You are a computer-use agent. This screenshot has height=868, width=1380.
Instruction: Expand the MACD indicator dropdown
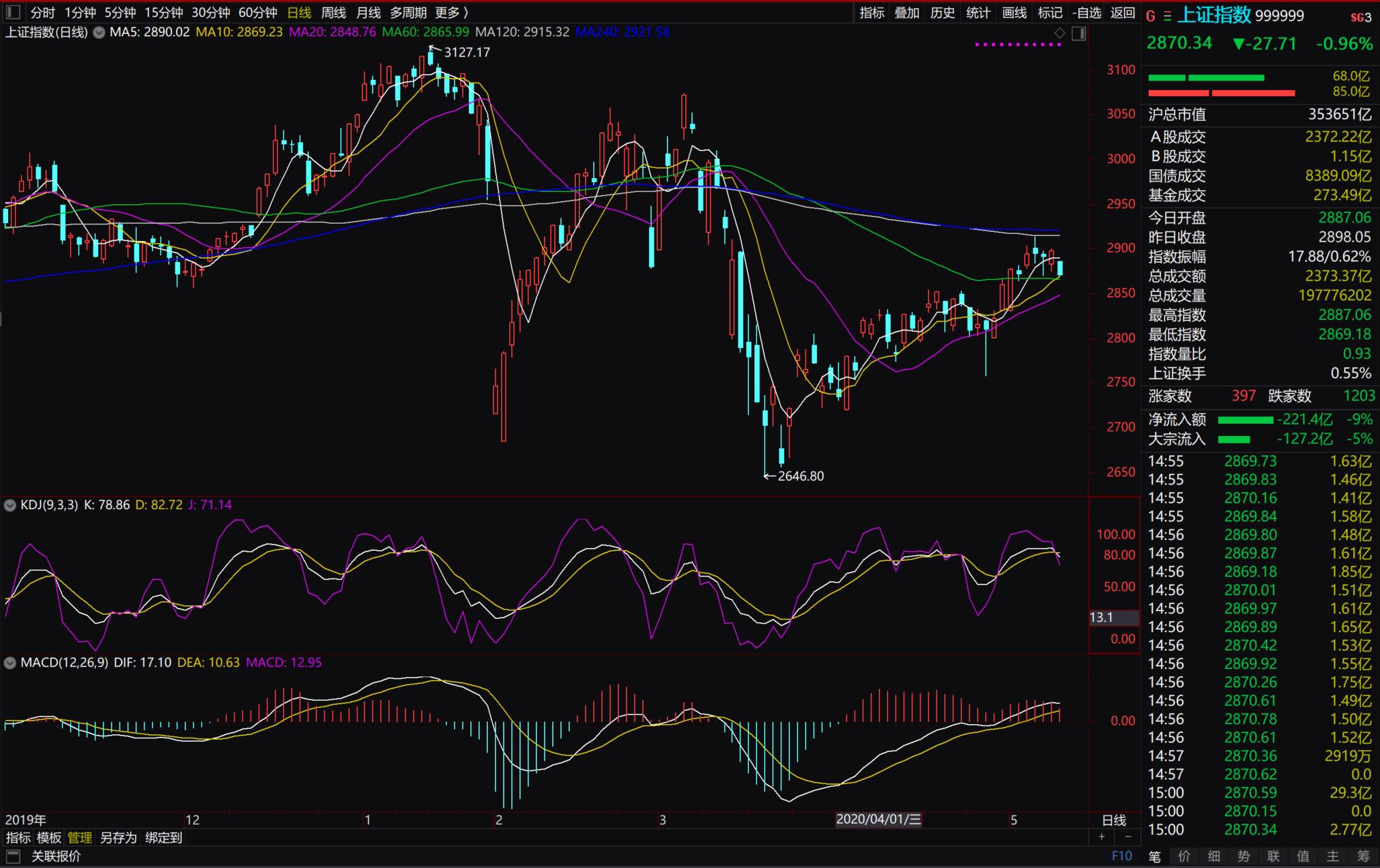(x=10, y=663)
